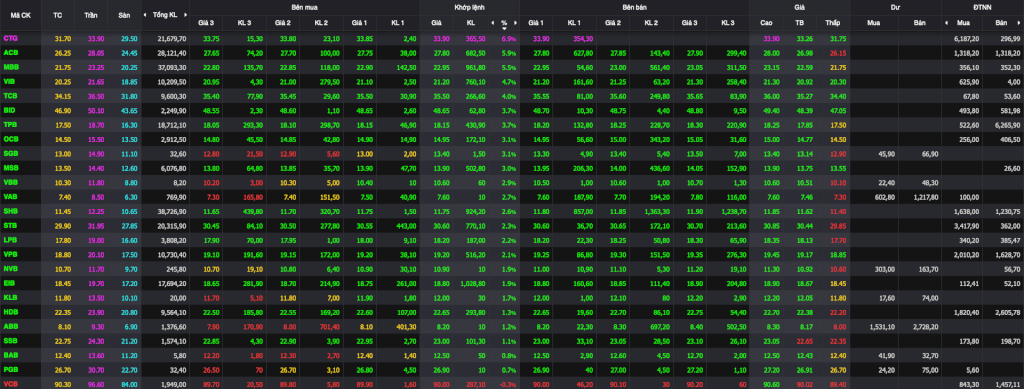The image size is (1024, 389).
Task: Open stock symbol CTG
Action: [10, 39]
